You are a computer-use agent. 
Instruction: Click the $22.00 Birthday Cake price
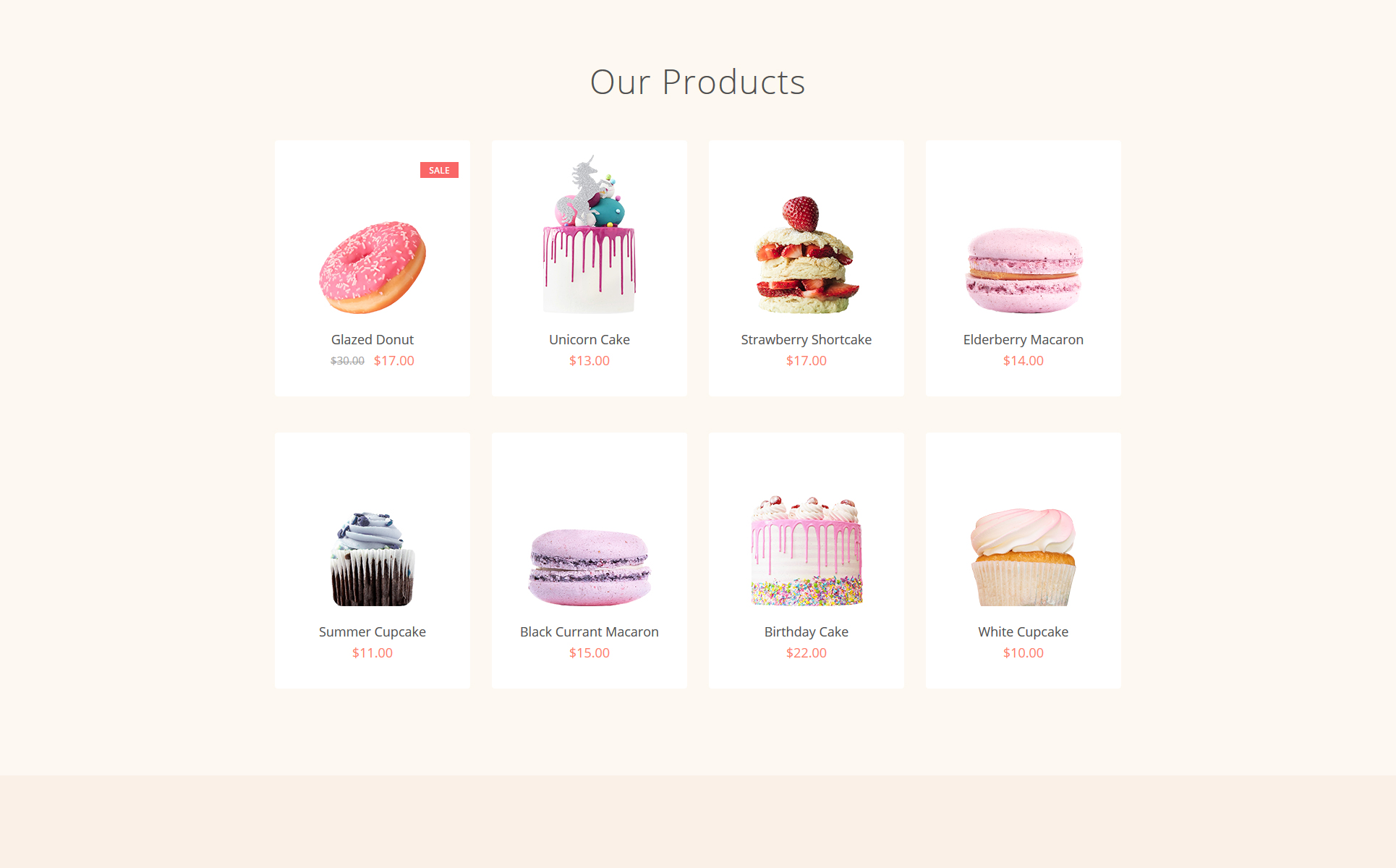pyautogui.click(x=806, y=652)
